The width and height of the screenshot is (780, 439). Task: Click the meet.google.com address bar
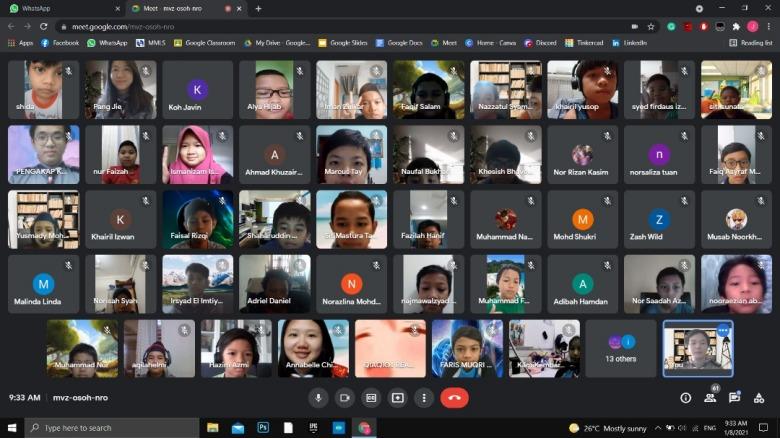(x=300, y=26)
